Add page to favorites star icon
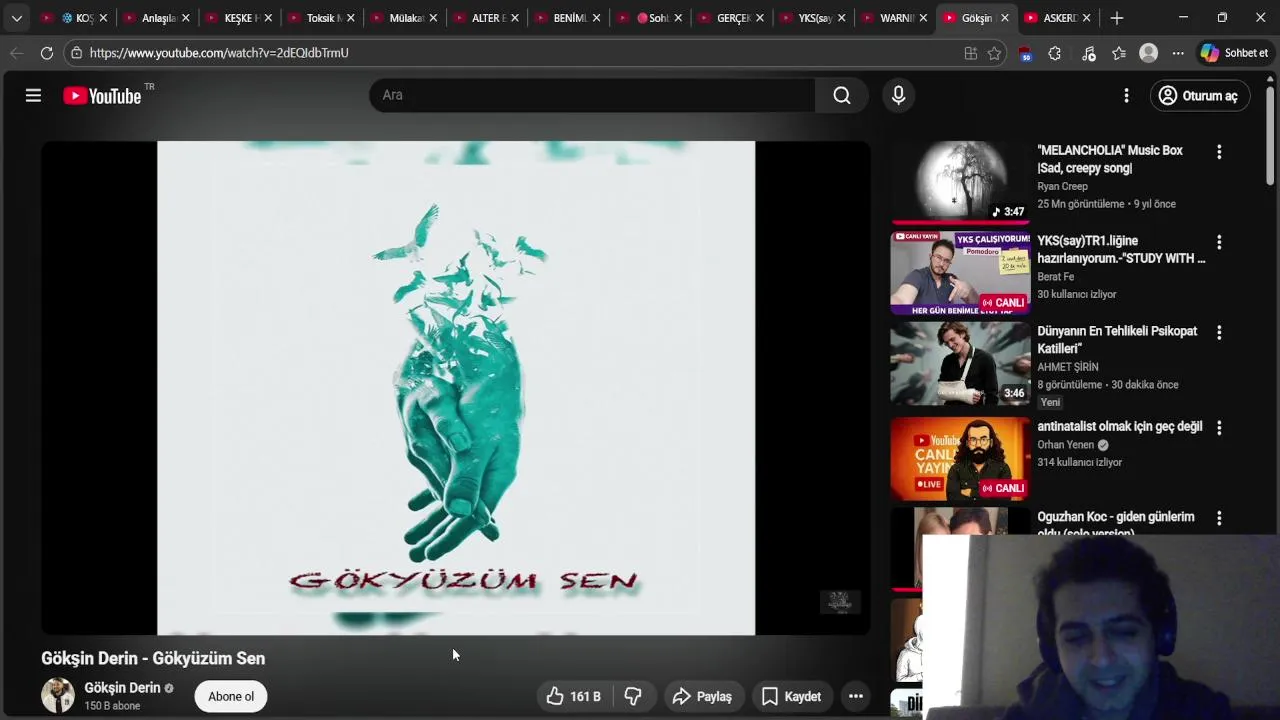 994,53
